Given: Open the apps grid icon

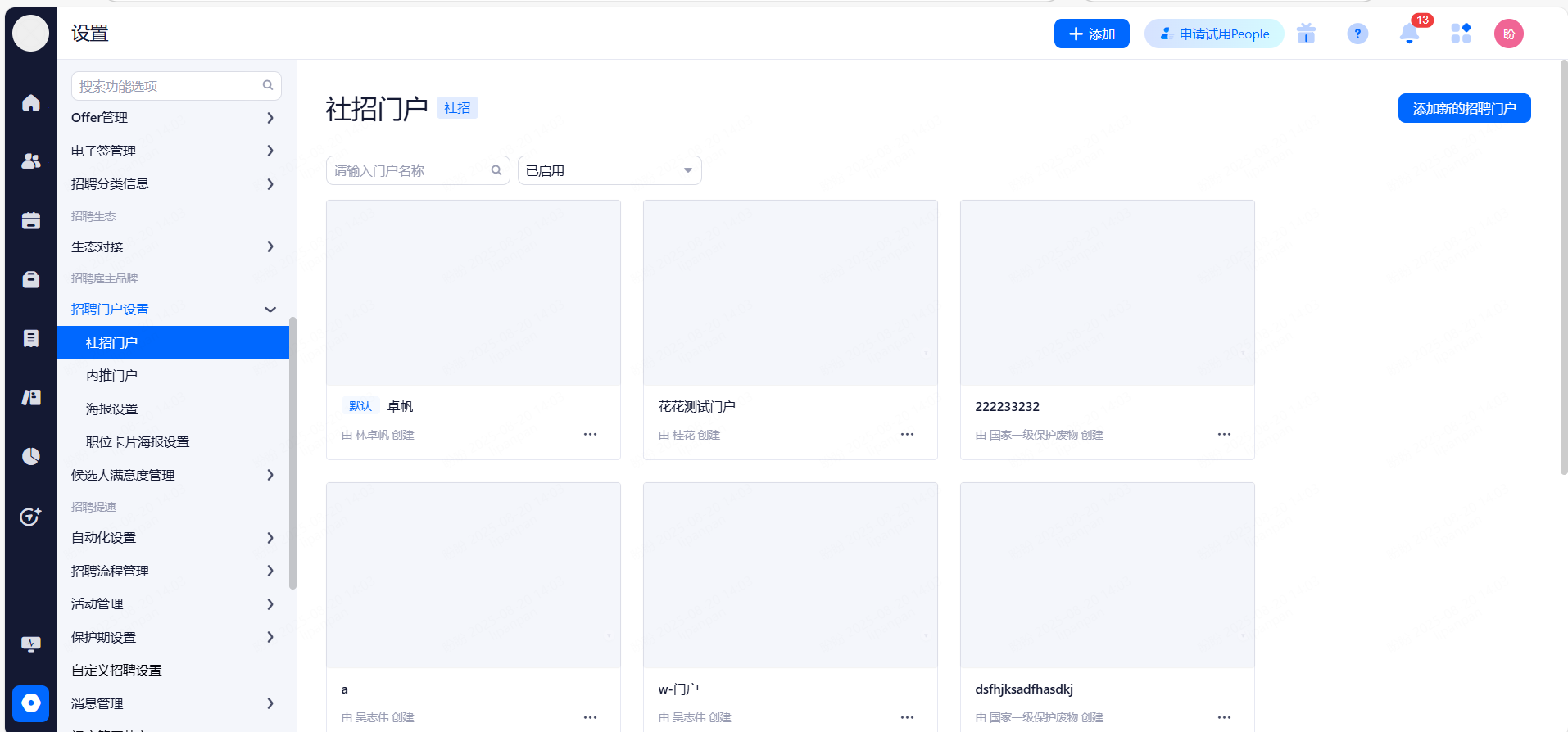Looking at the screenshot, I should point(1461,34).
